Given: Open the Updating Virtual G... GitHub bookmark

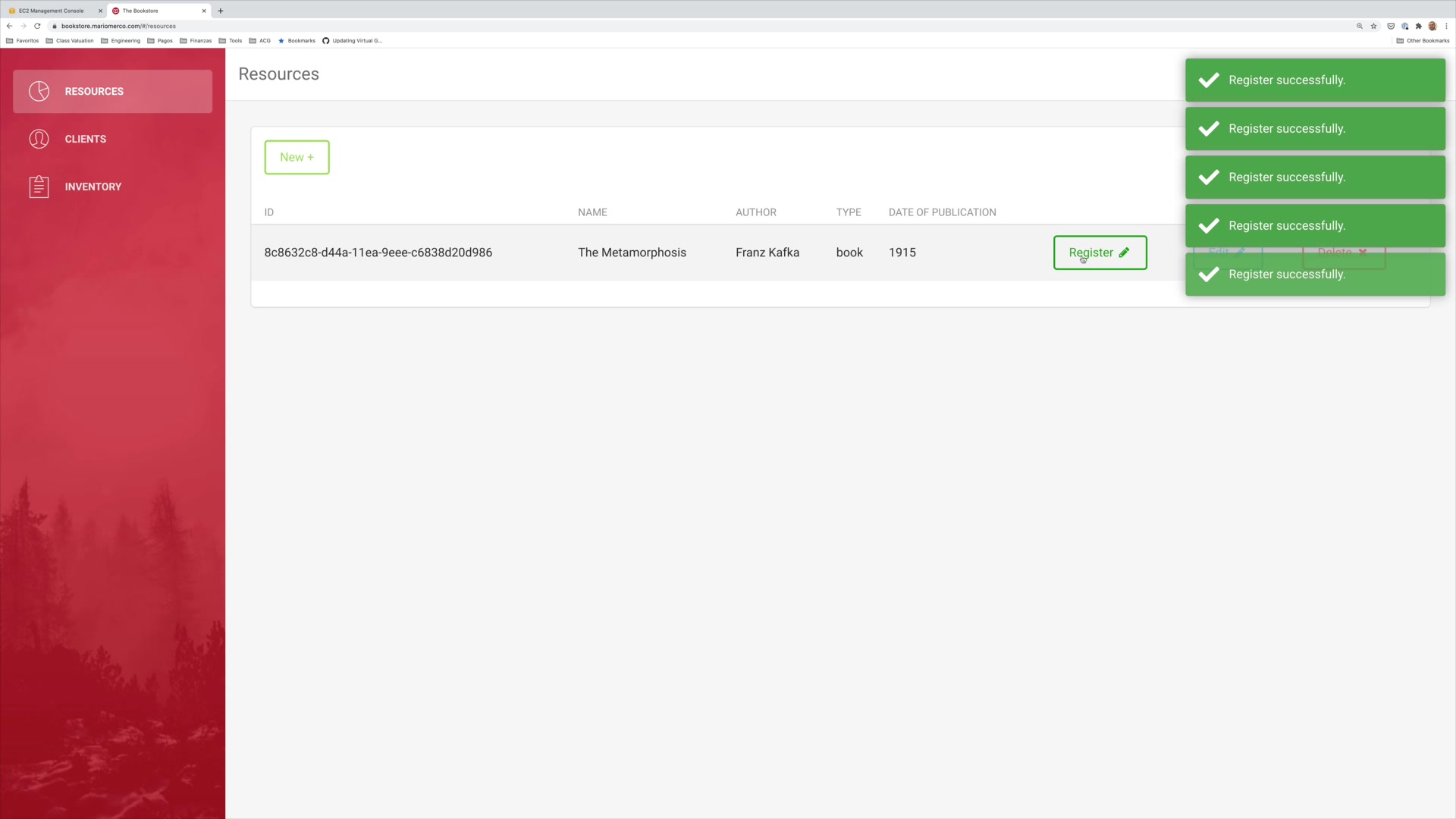Looking at the screenshot, I should (352, 41).
